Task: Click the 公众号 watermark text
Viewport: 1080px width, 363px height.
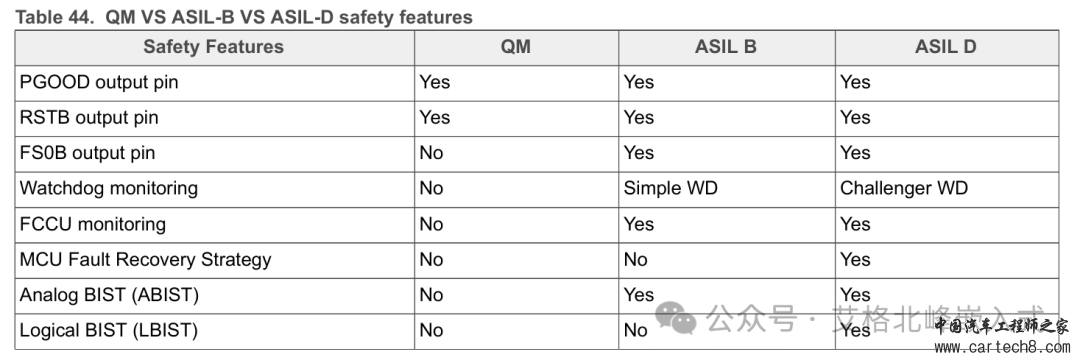Action: pos(751,320)
